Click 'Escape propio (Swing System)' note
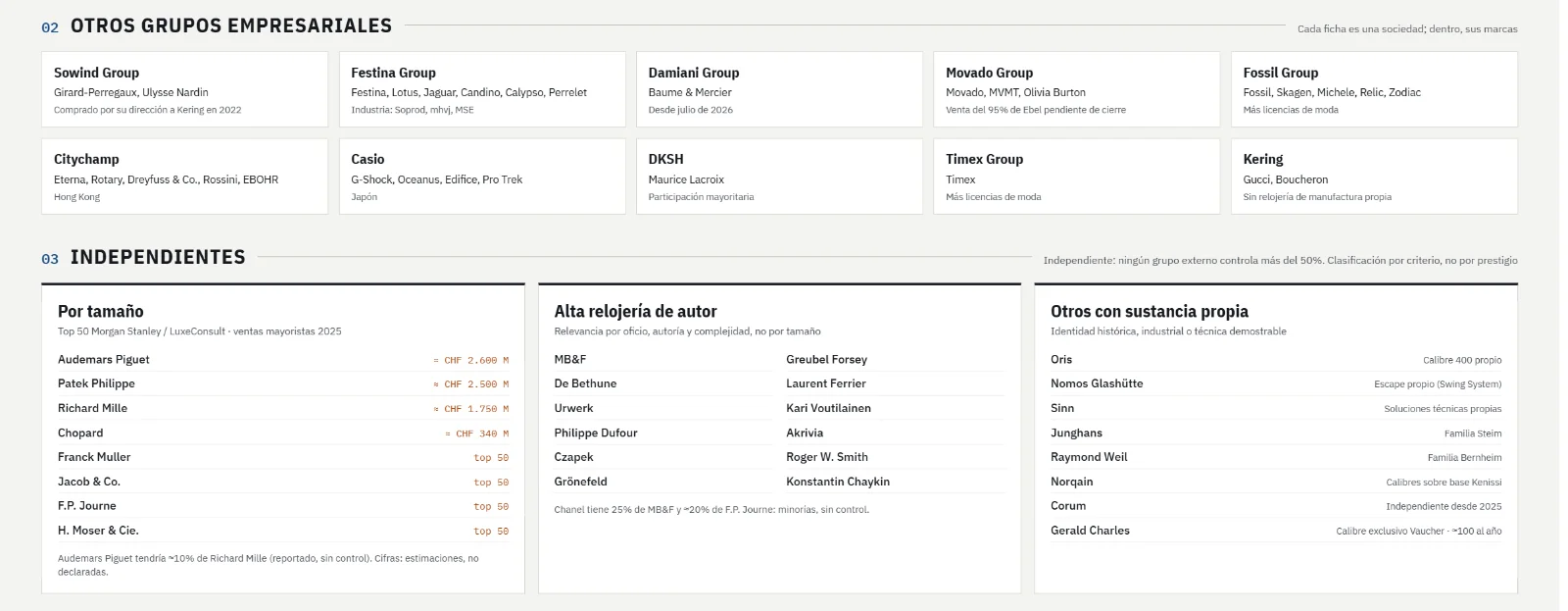1568x611 pixels. tap(1438, 384)
